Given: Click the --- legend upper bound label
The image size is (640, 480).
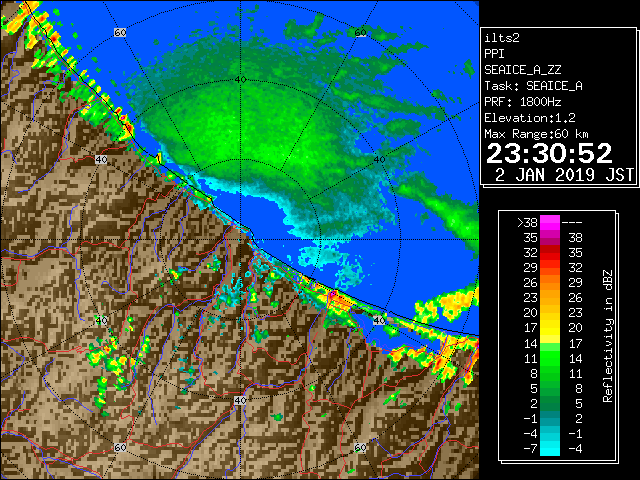Looking at the screenshot, I should click(x=572, y=223).
